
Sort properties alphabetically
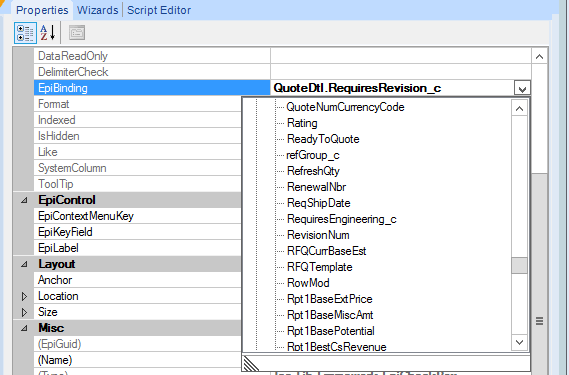(48, 33)
